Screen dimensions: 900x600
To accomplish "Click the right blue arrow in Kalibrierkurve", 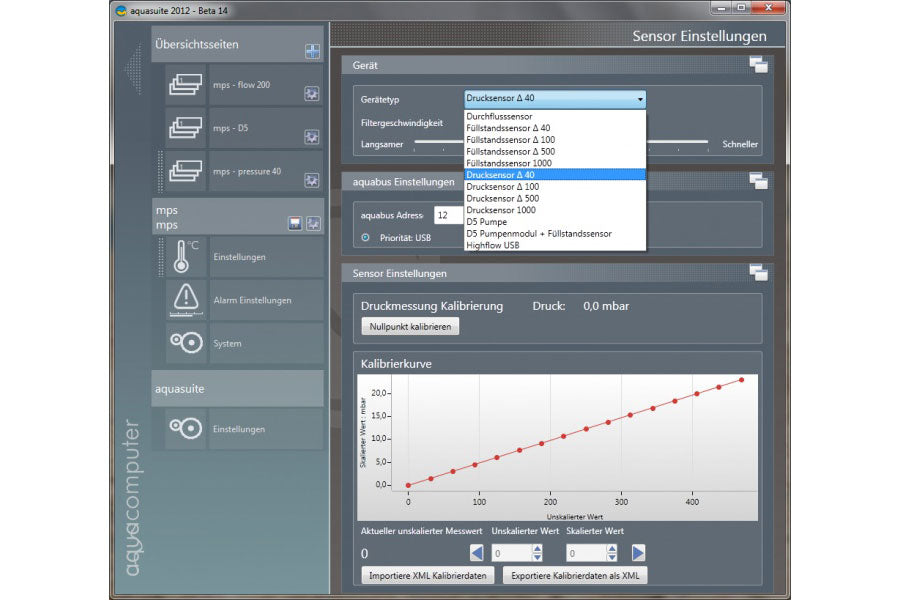I will click(x=638, y=553).
